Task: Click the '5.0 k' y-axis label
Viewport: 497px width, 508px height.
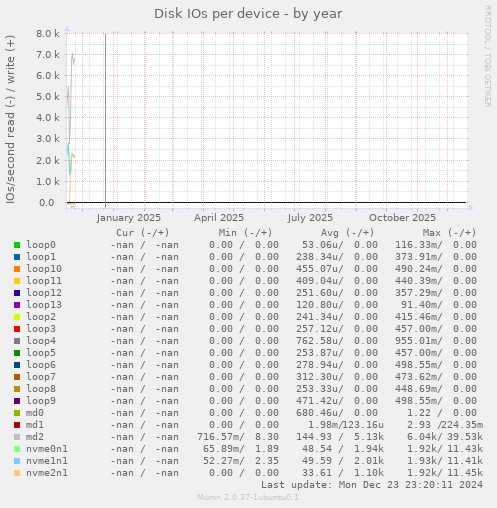Action: pos(48,97)
